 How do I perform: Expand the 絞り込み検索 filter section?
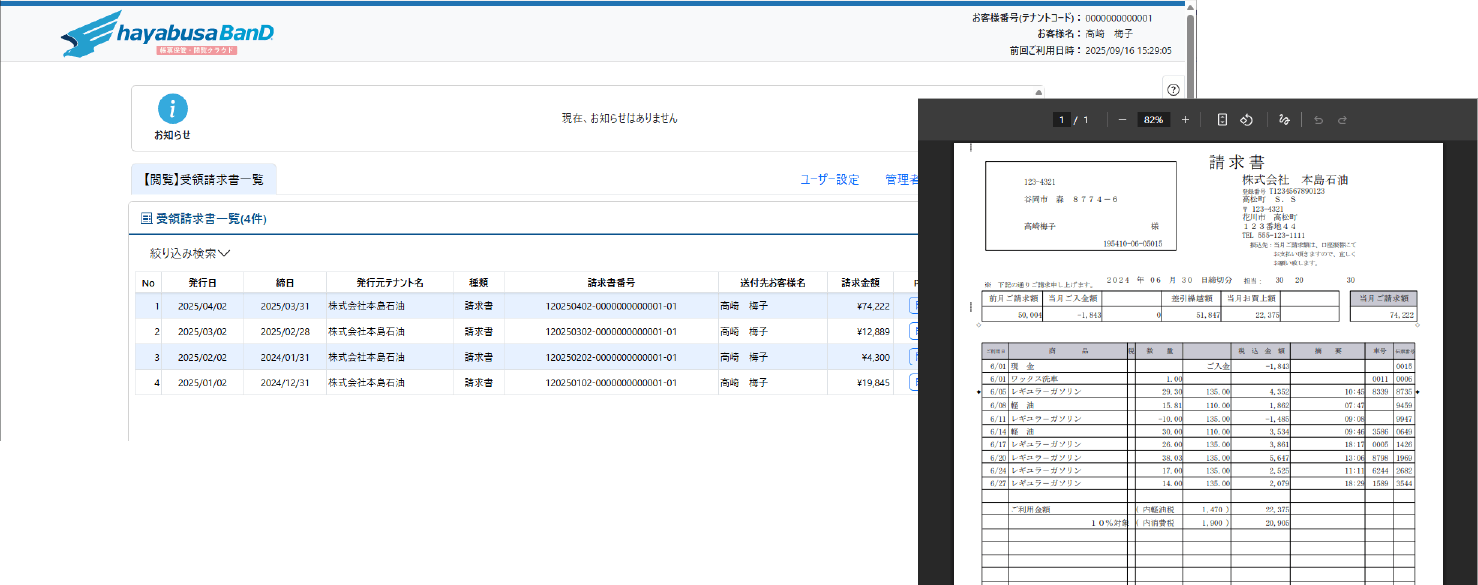point(190,254)
